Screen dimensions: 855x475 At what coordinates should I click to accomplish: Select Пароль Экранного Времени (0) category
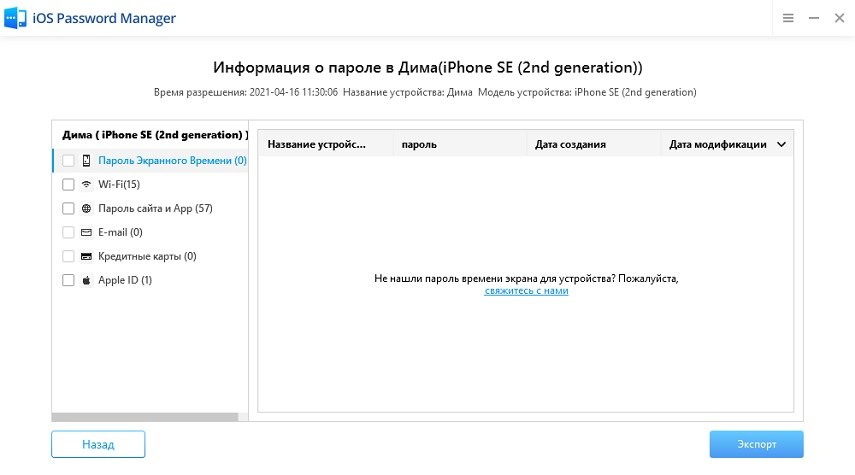pyautogui.click(x=150, y=160)
